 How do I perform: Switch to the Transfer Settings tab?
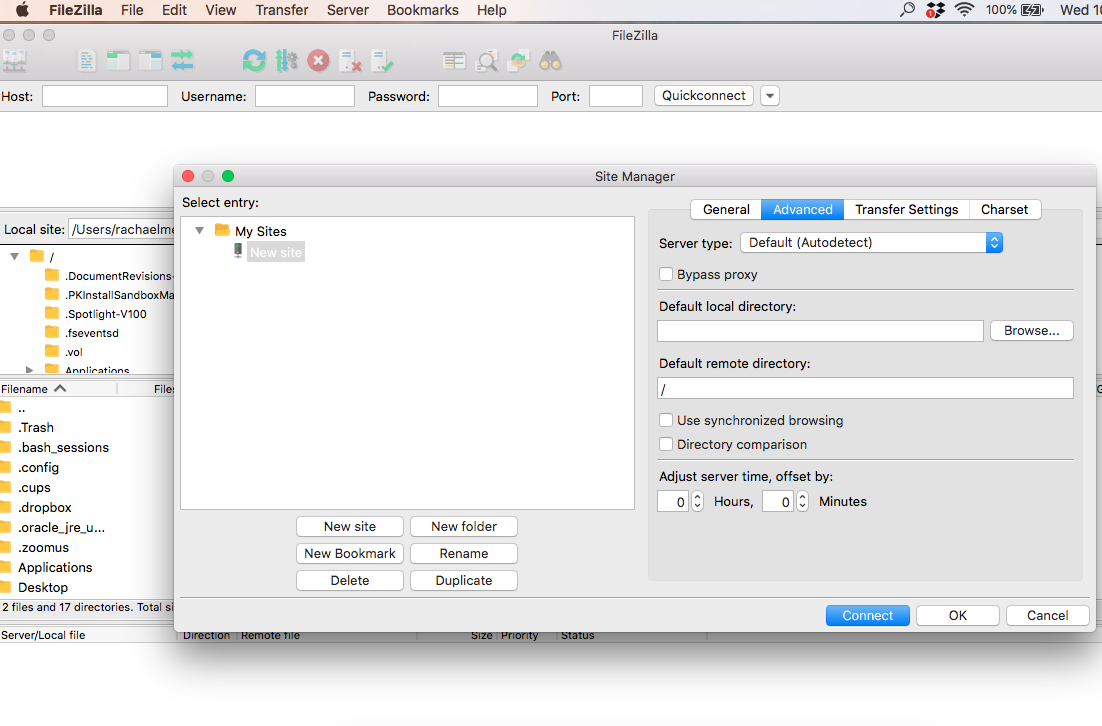click(906, 209)
